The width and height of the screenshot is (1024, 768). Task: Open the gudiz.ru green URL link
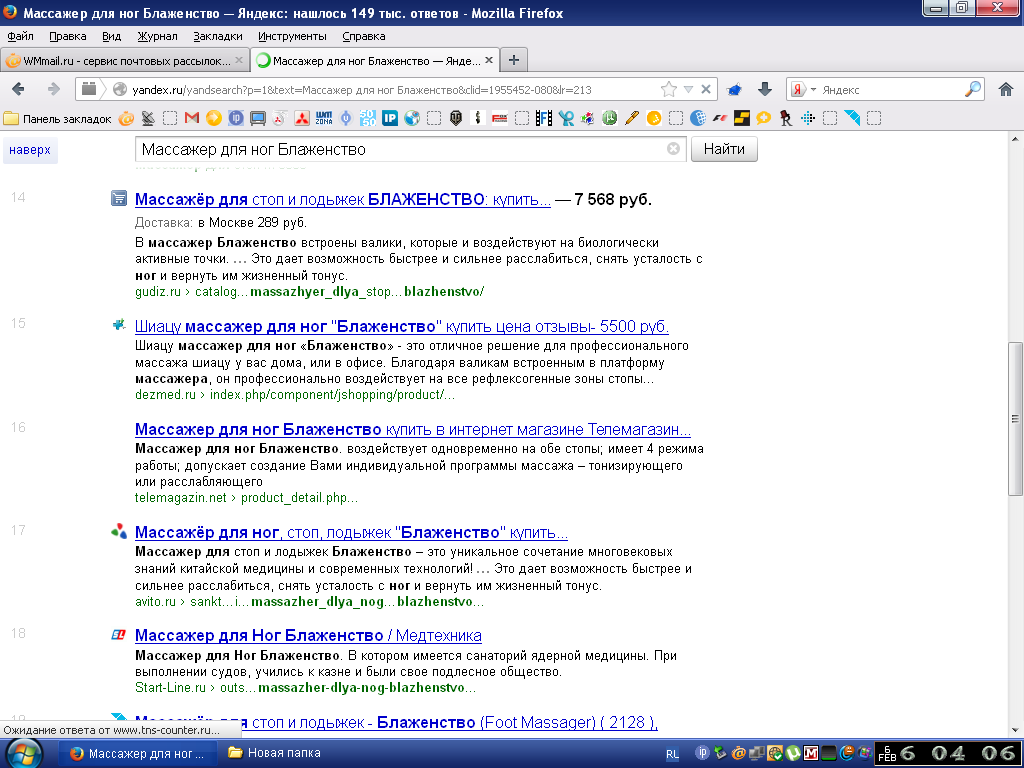(x=310, y=292)
